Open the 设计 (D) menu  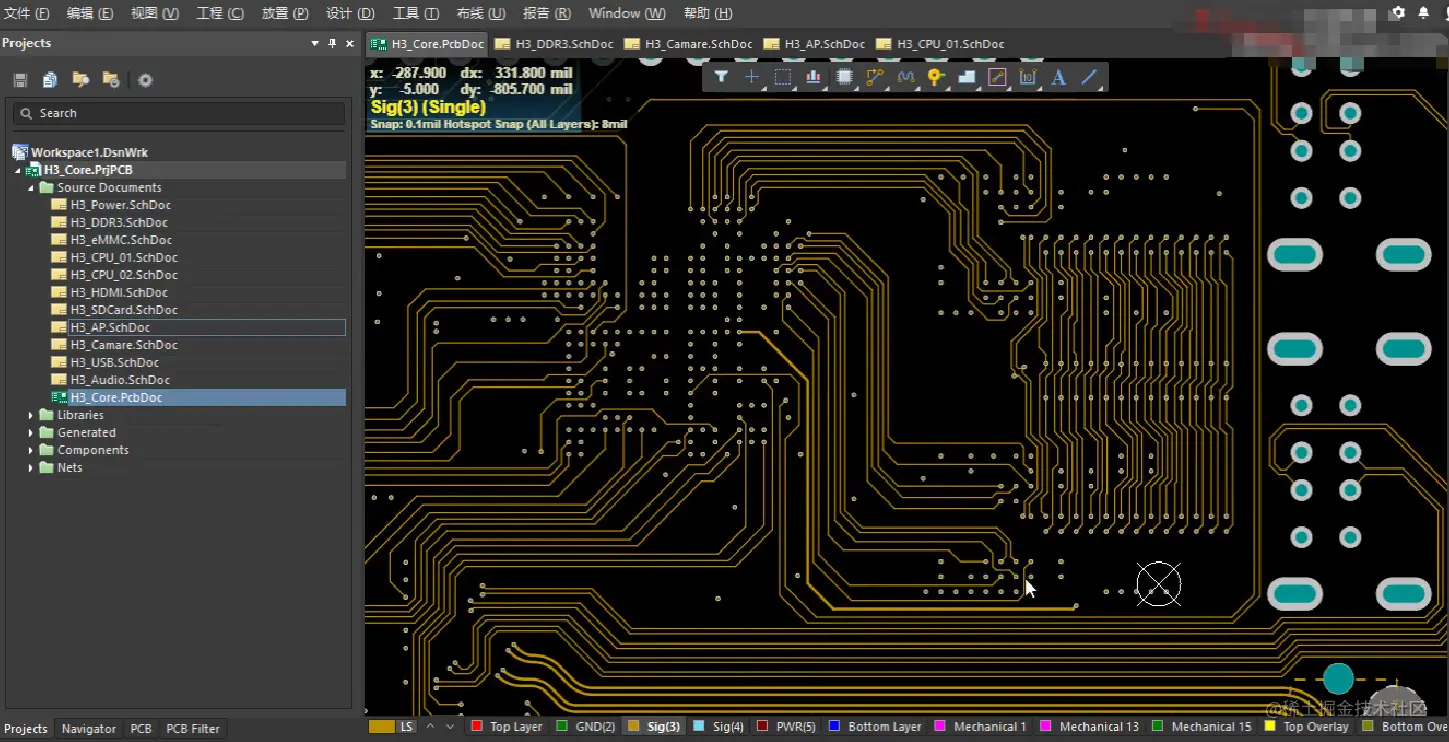click(x=351, y=13)
